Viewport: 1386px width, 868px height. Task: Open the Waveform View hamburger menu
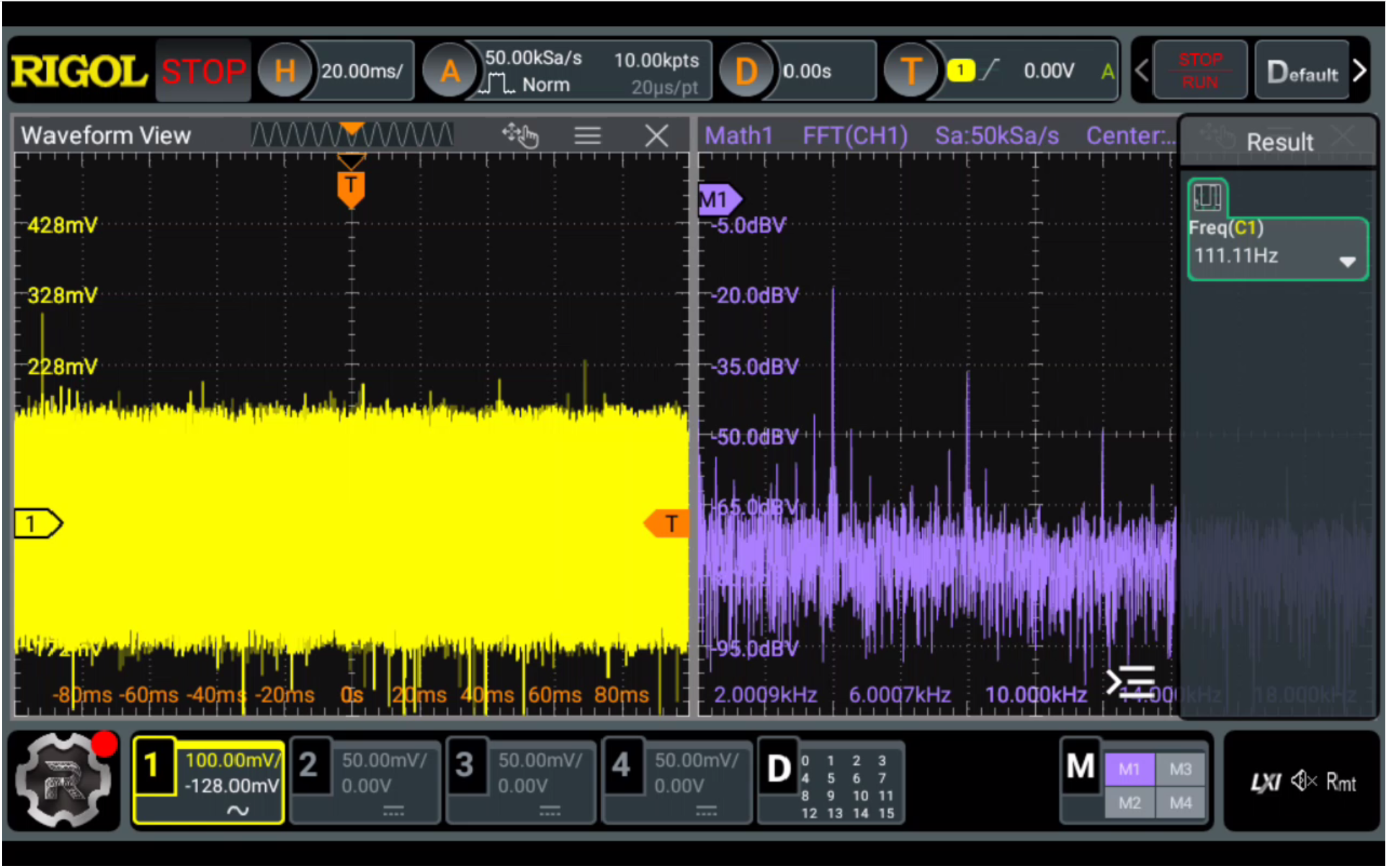click(588, 135)
